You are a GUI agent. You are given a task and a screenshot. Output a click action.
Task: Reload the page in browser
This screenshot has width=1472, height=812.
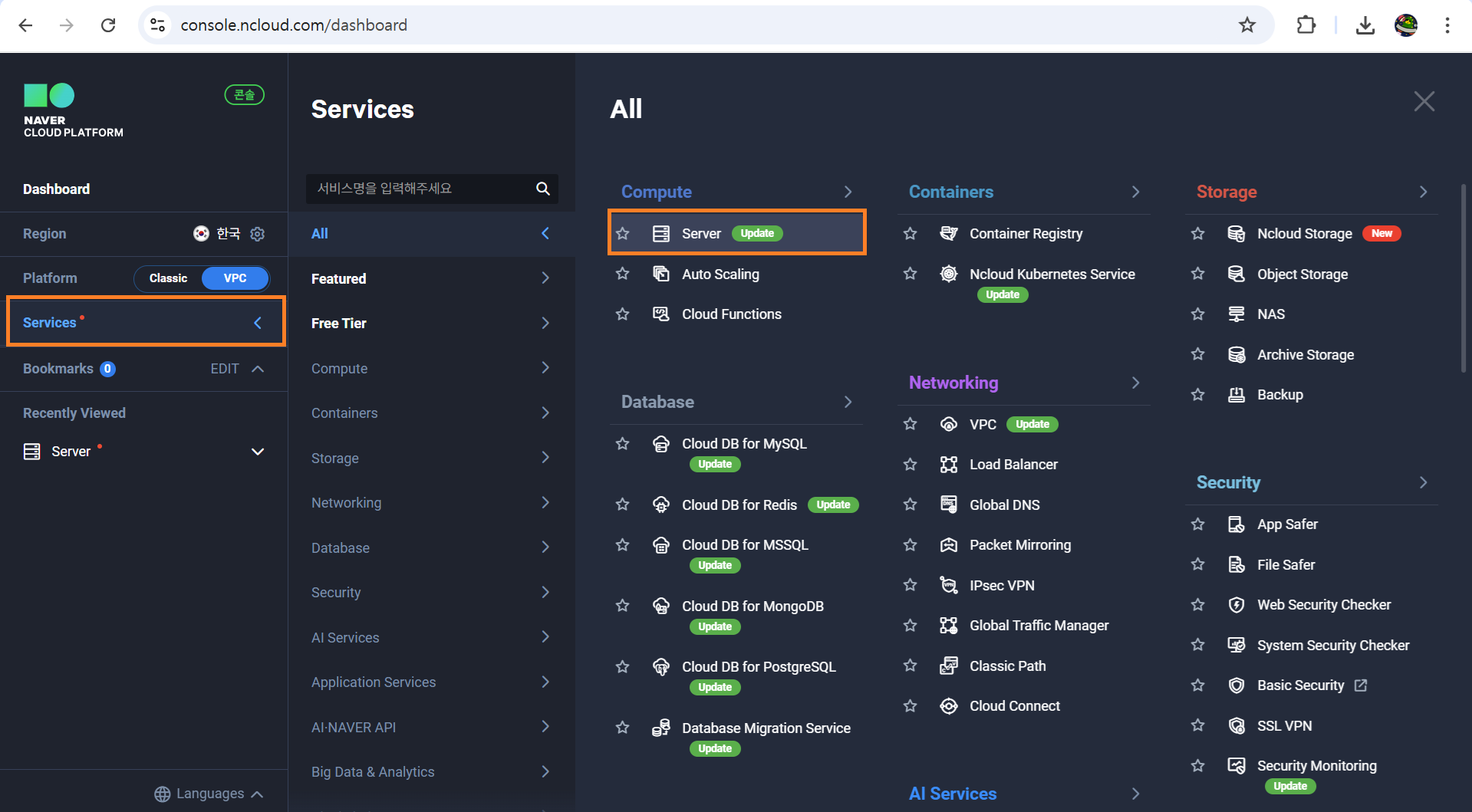pos(108,25)
